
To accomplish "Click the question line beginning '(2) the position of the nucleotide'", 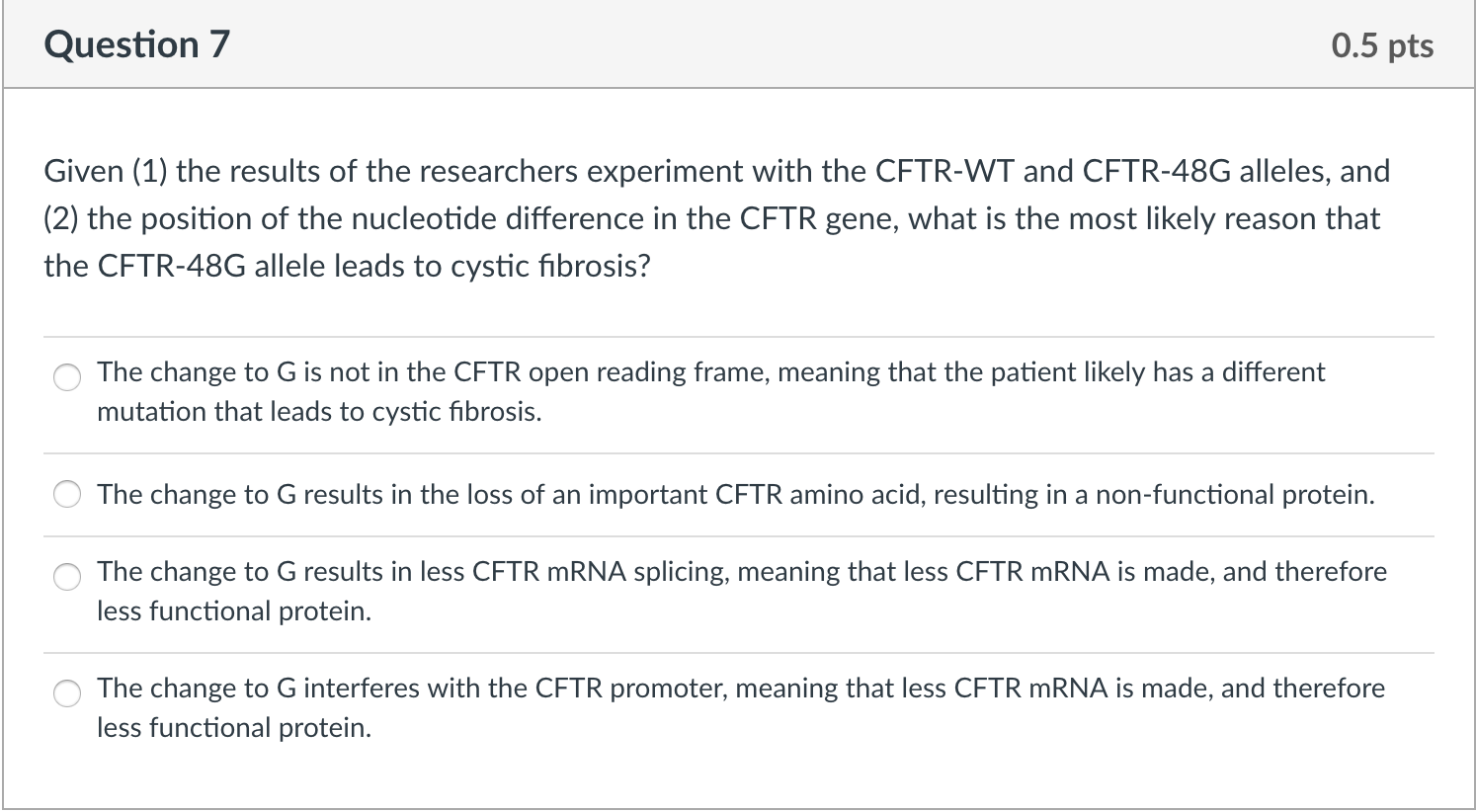I will [x=711, y=218].
